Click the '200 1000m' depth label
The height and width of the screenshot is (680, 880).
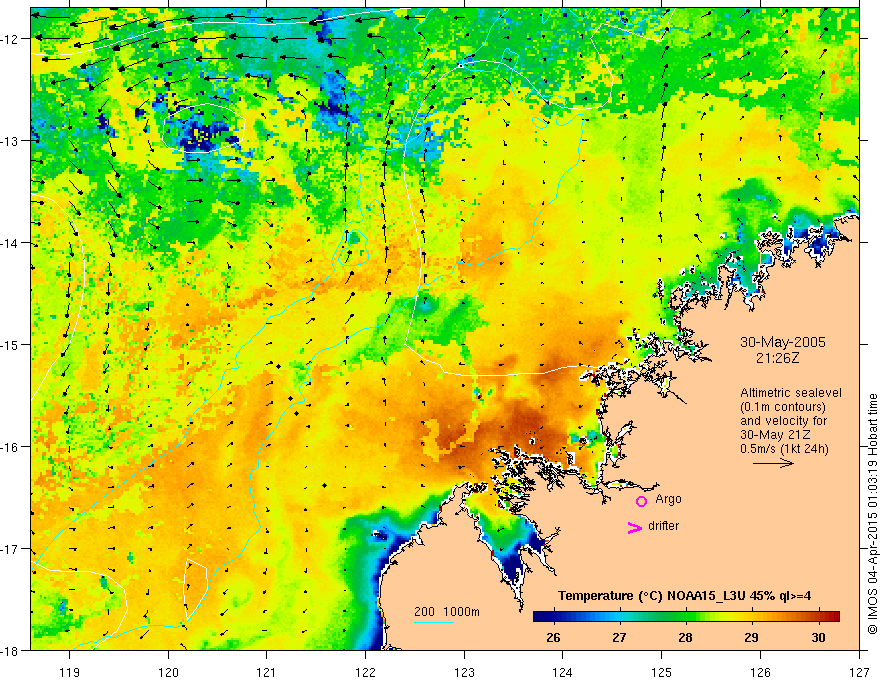coord(447,612)
